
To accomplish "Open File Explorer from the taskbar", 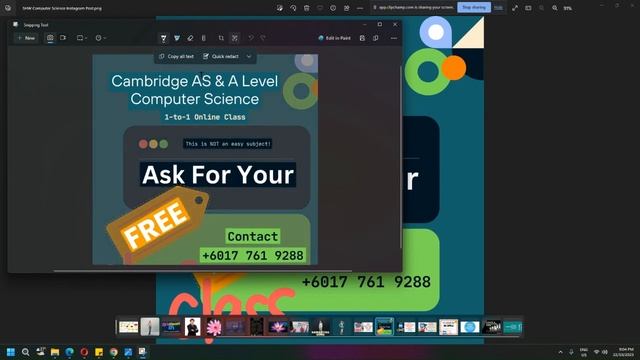I will (x=55, y=352).
